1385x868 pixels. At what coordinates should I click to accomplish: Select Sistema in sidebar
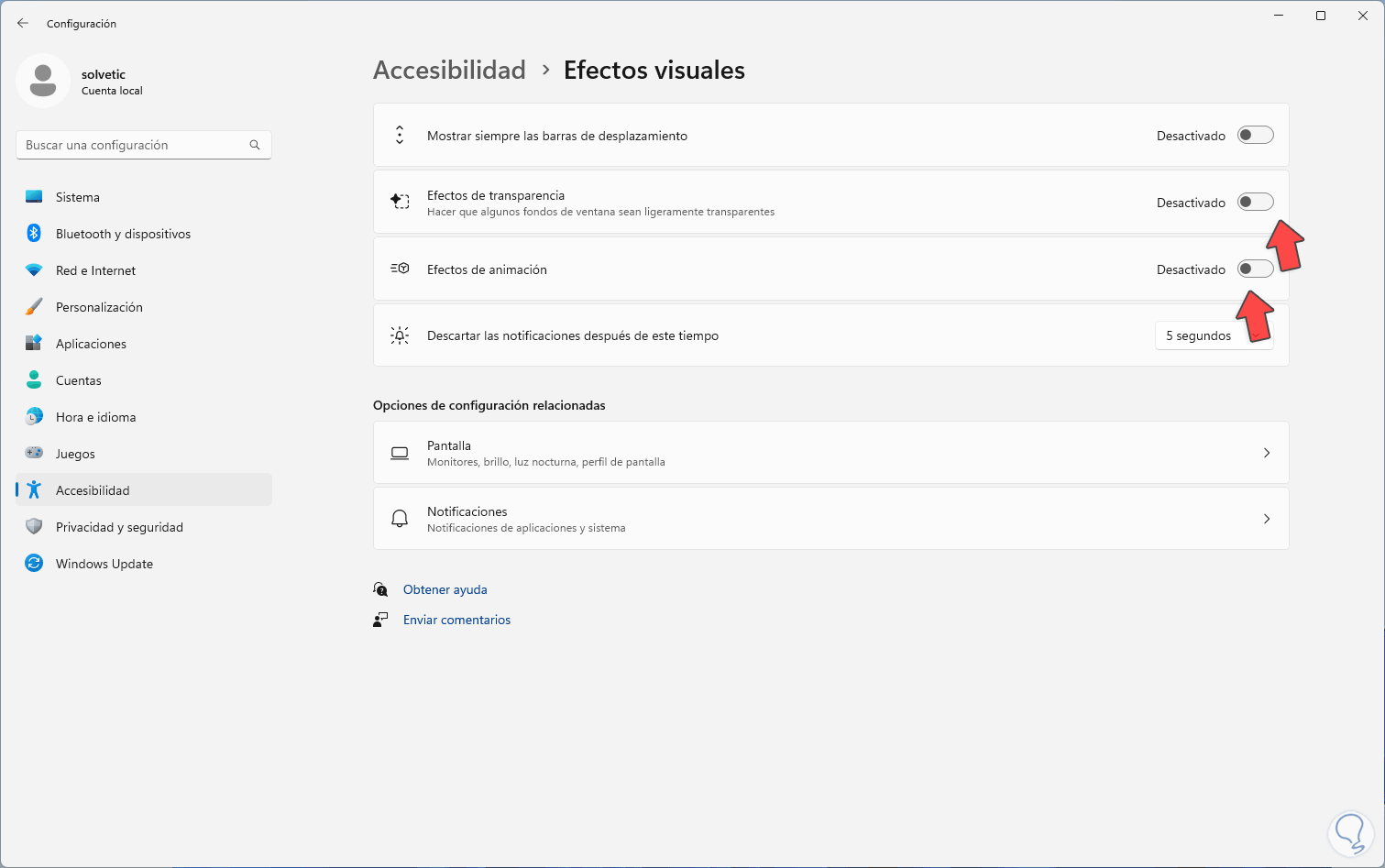pyautogui.click(x=78, y=197)
